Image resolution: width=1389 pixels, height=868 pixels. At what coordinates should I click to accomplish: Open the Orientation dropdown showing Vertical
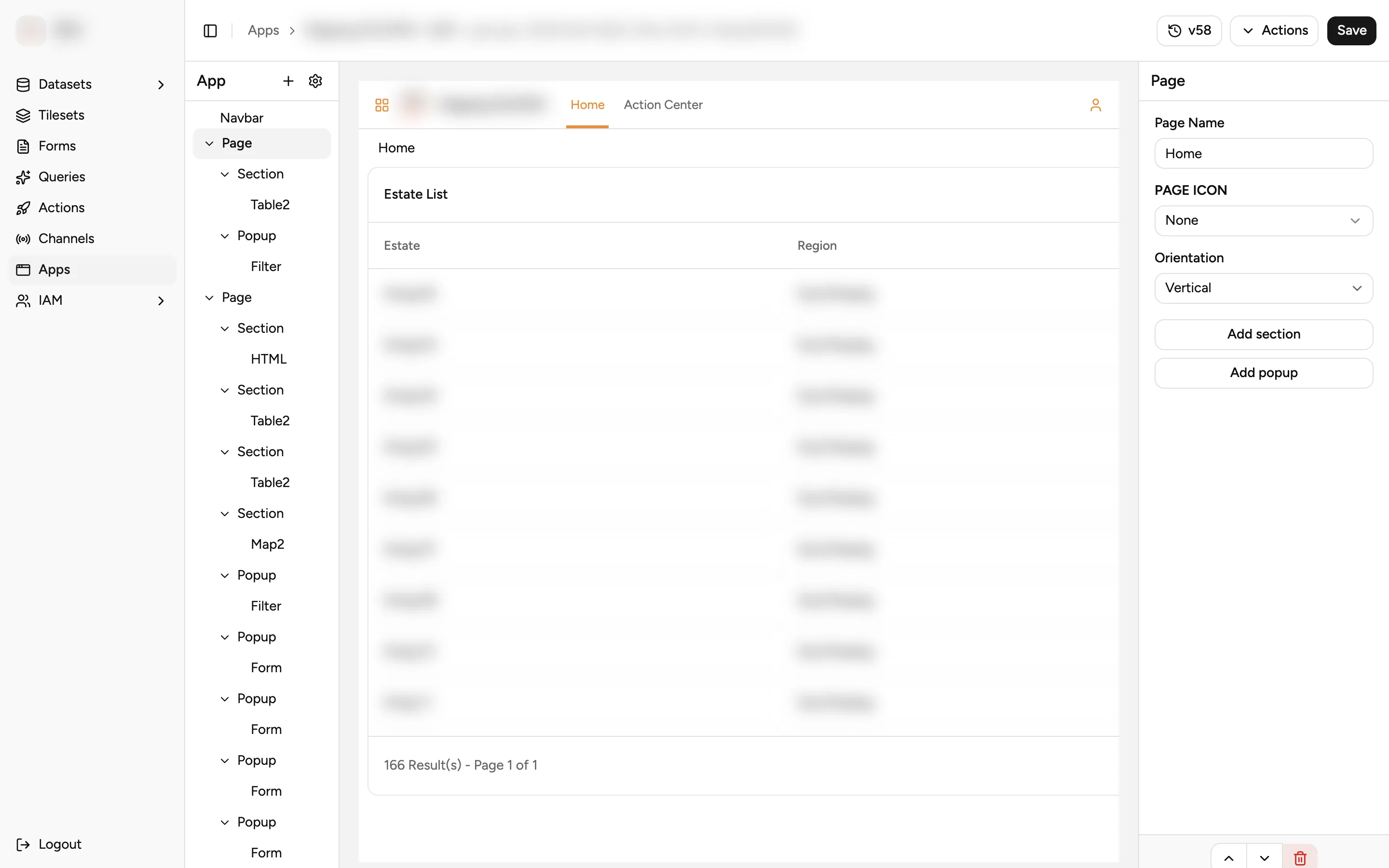pos(1263,288)
